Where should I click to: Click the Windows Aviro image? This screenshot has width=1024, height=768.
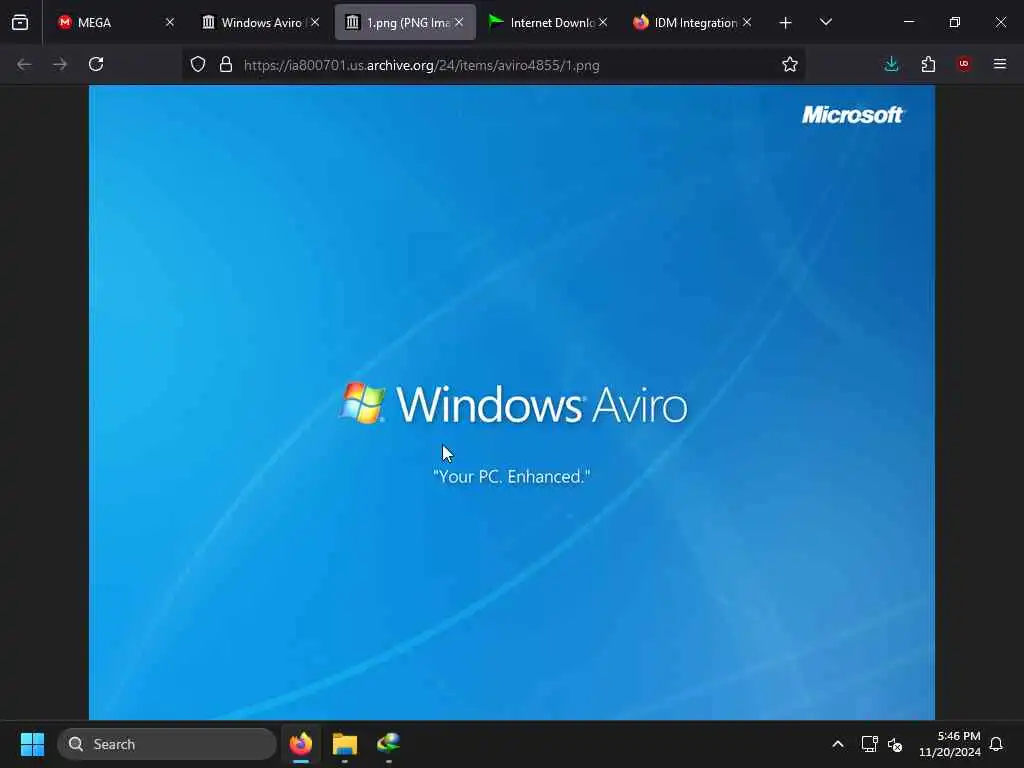(x=512, y=402)
